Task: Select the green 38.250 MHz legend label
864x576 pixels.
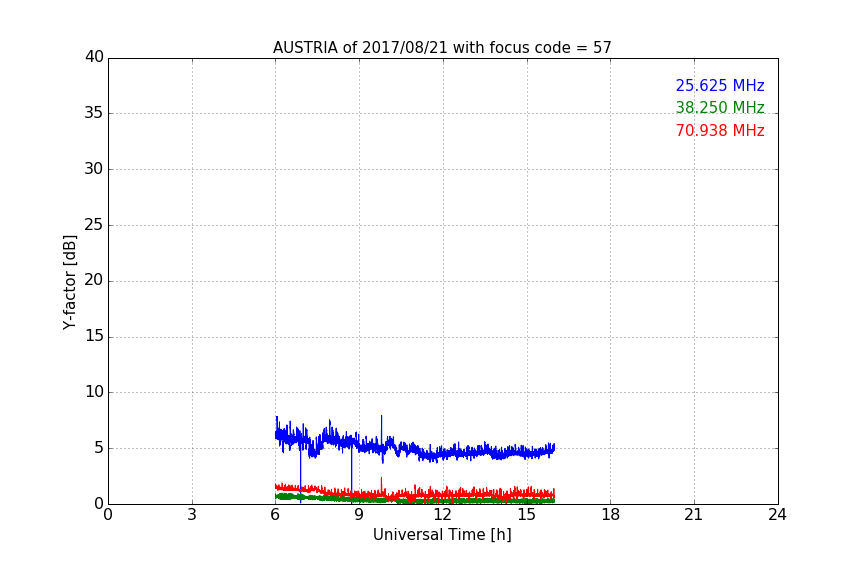Action: pos(720,107)
